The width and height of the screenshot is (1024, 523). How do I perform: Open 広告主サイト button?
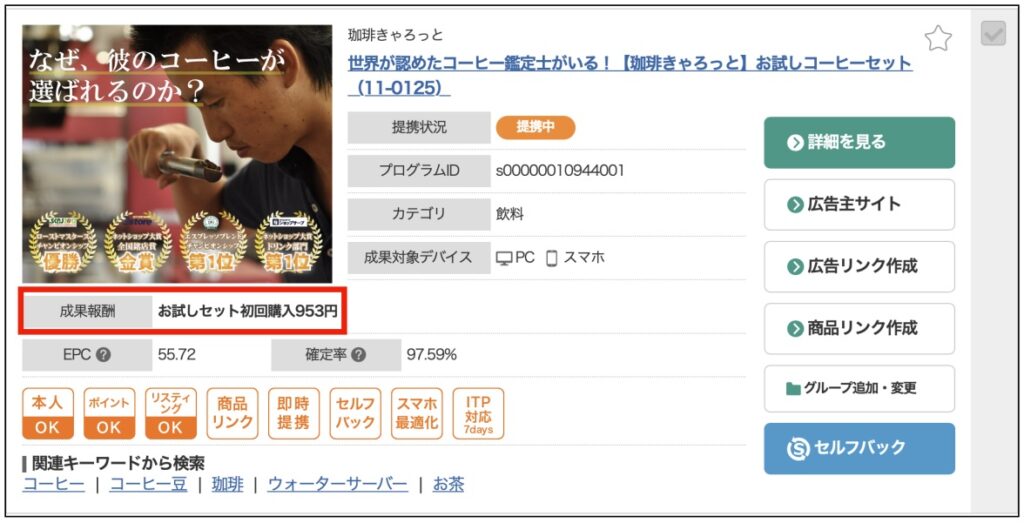tap(859, 204)
